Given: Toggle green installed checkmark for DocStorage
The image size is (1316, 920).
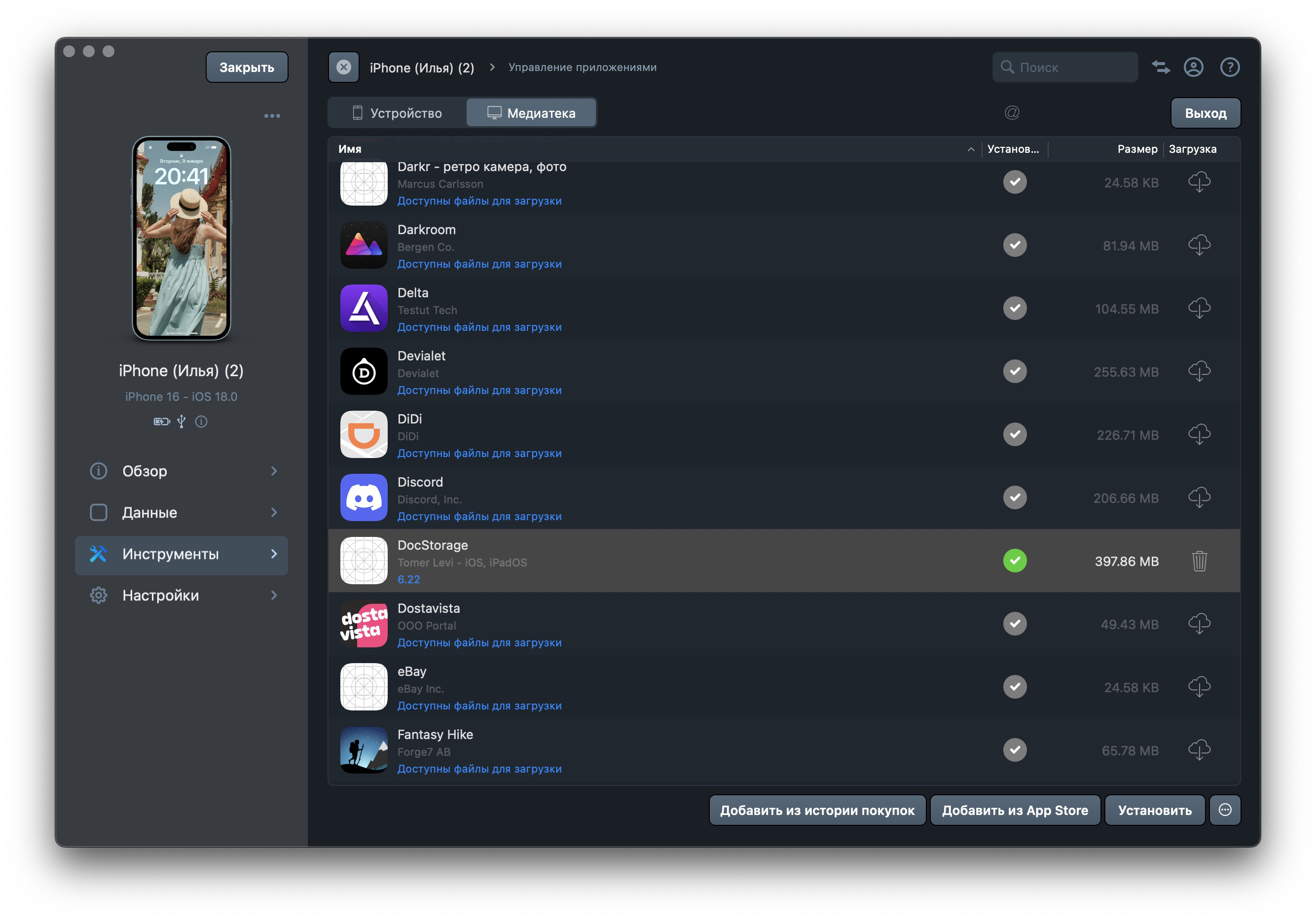Looking at the screenshot, I should 1015,561.
